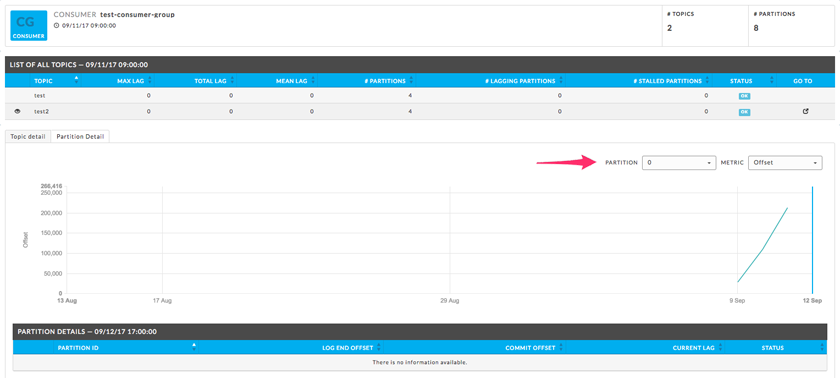Click the List of All Topics header bar
Viewport: 840px width, 378px height.
click(419, 65)
